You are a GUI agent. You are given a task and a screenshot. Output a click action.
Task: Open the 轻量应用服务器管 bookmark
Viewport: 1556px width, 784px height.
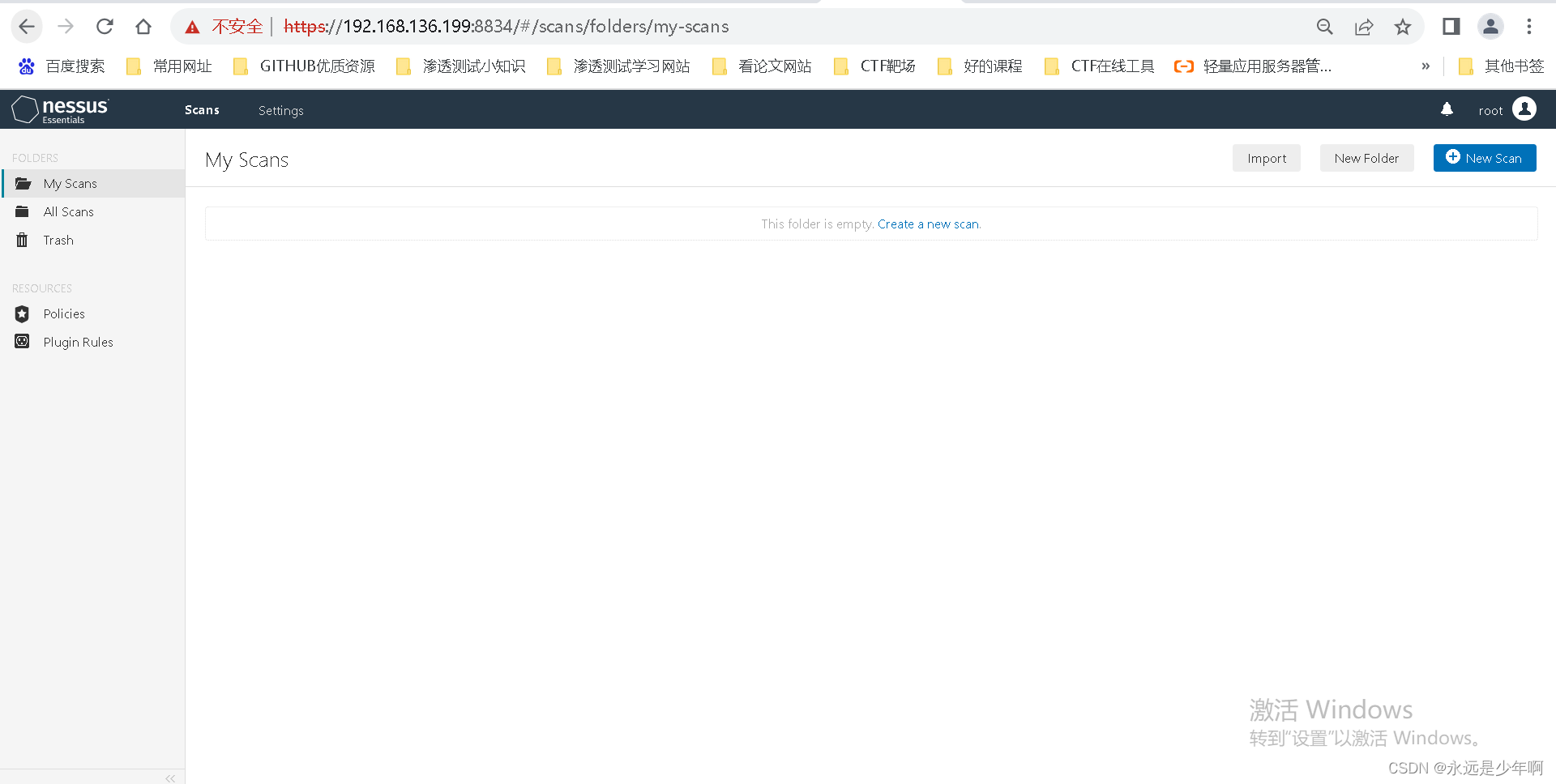click(x=1253, y=66)
